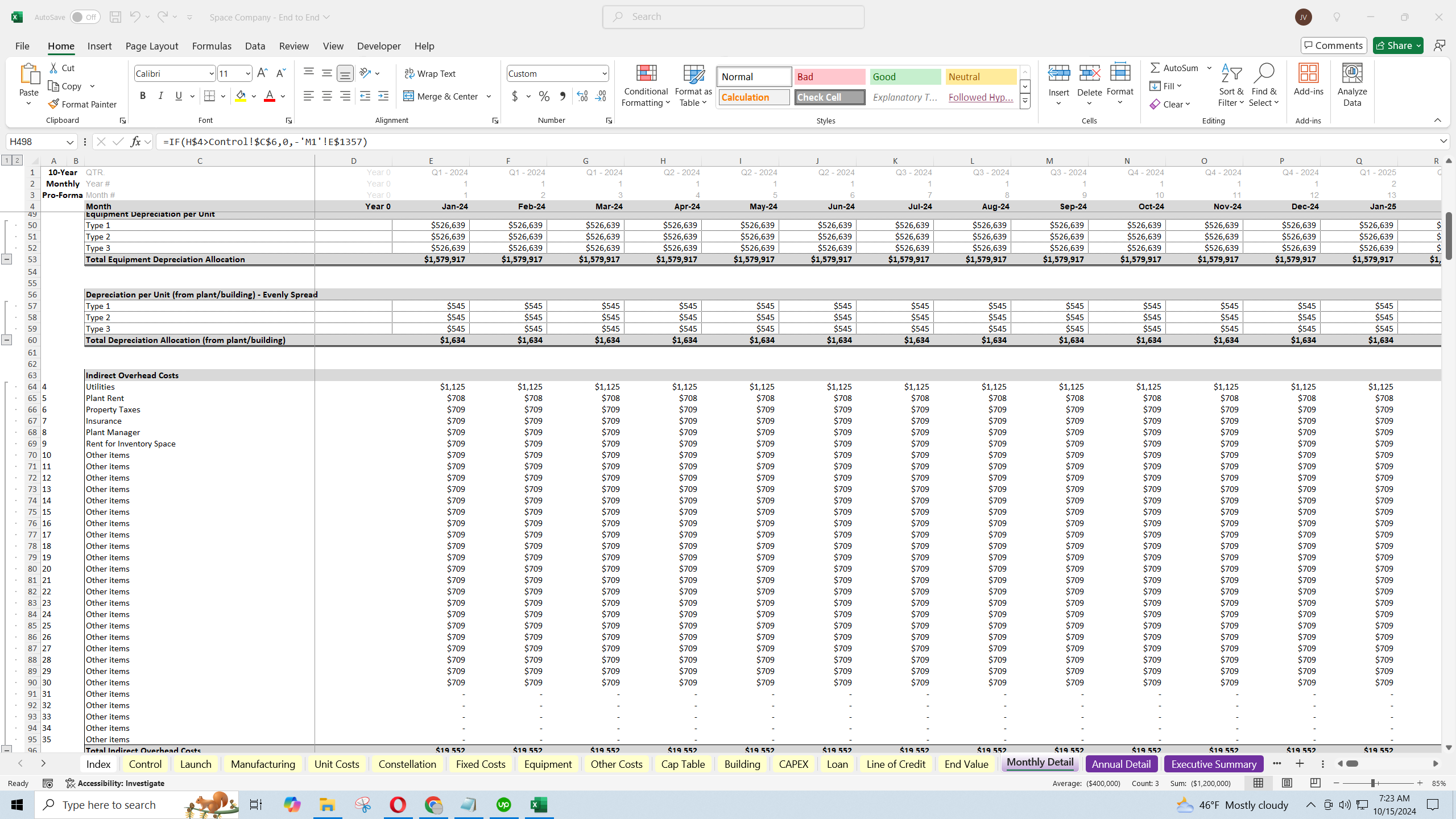Apply Percent Style format
The height and width of the screenshot is (819, 1456).
[544, 96]
